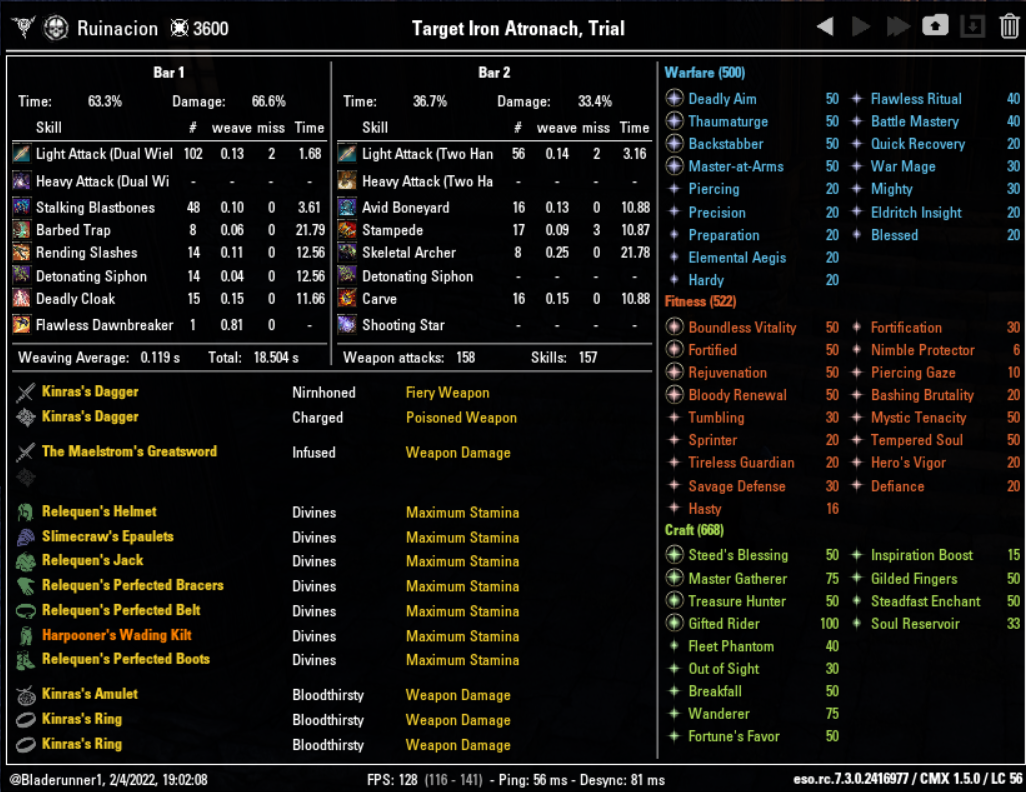This screenshot has width=1026, height=792.
Task: Jump to most recent fight arrows
Action: [x=898, y=27]
